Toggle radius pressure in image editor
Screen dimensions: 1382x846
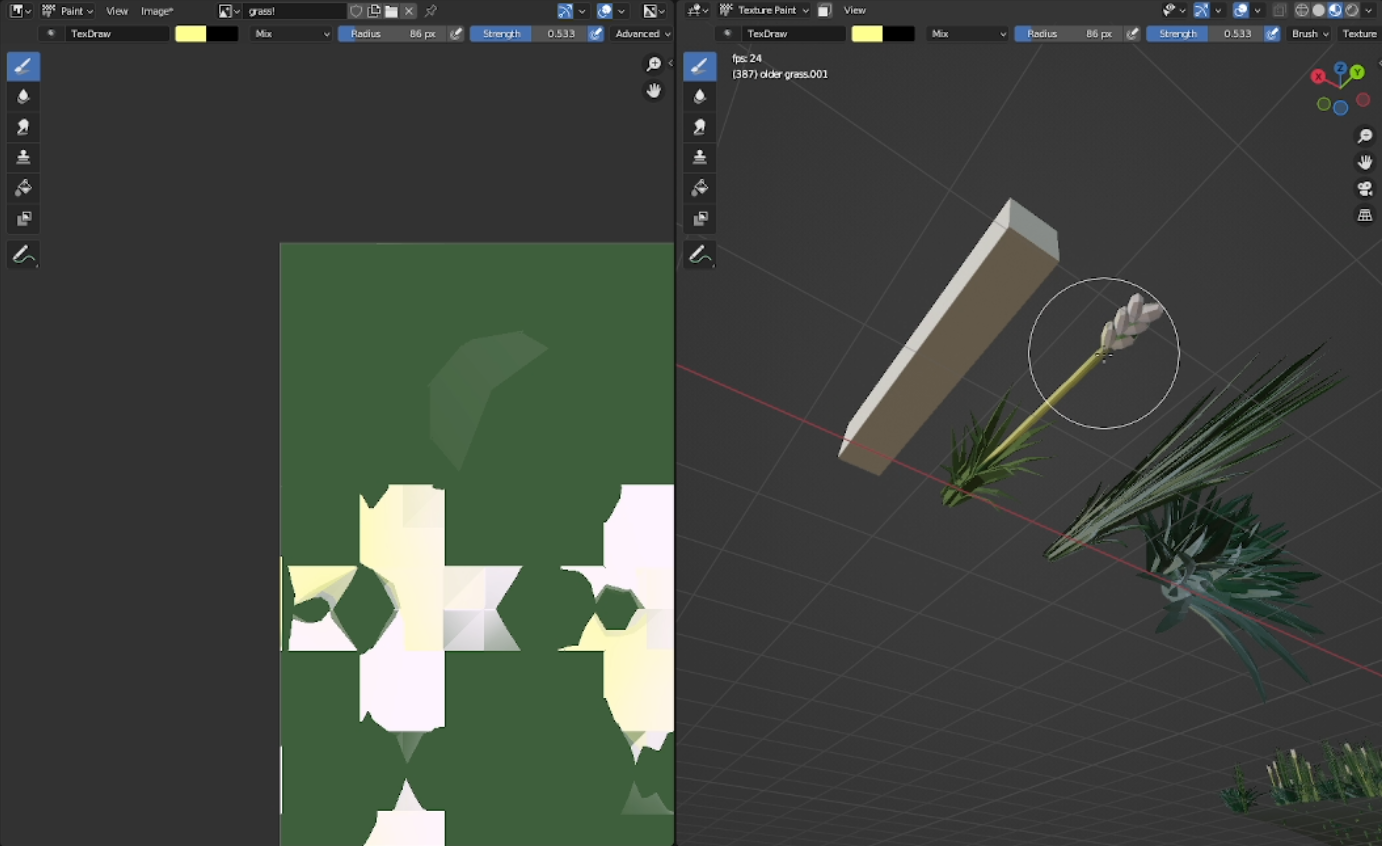(x=456, y=34)
